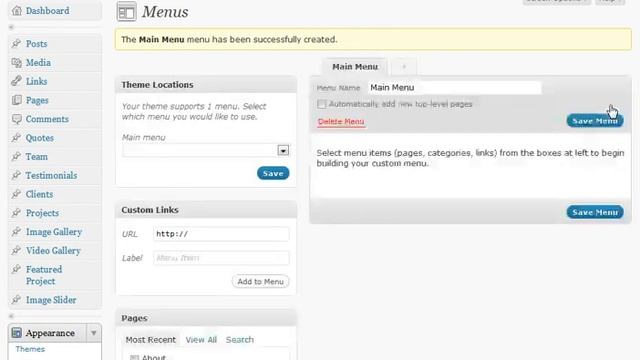Open Dashboard in the sidebar
Screen dimensions: 640x360
[47, 11]
